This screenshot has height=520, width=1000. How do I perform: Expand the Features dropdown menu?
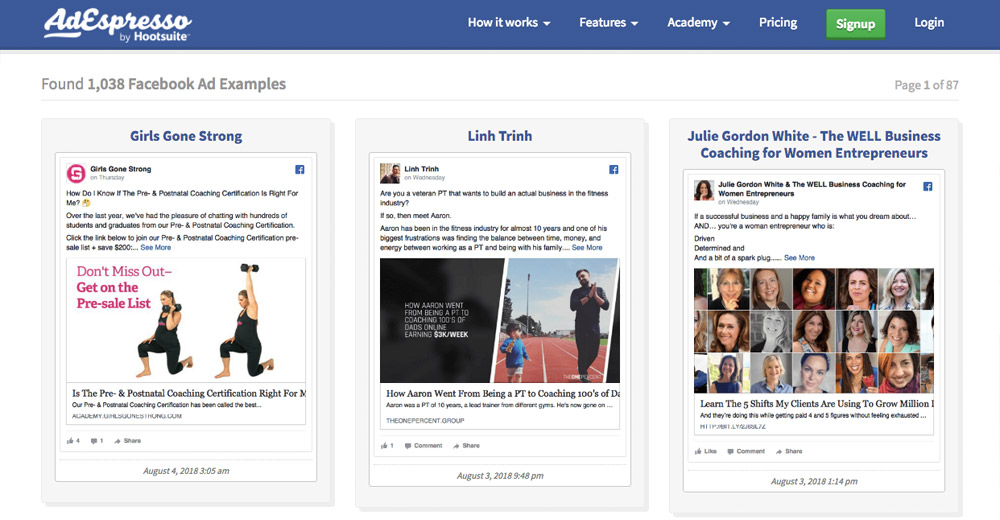click(x=608, y=22)
